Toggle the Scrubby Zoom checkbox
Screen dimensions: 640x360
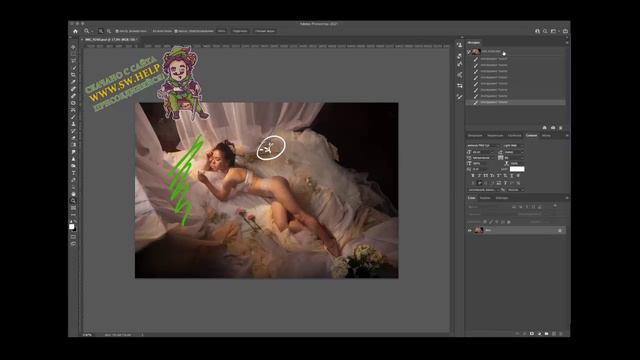[176, 31]
